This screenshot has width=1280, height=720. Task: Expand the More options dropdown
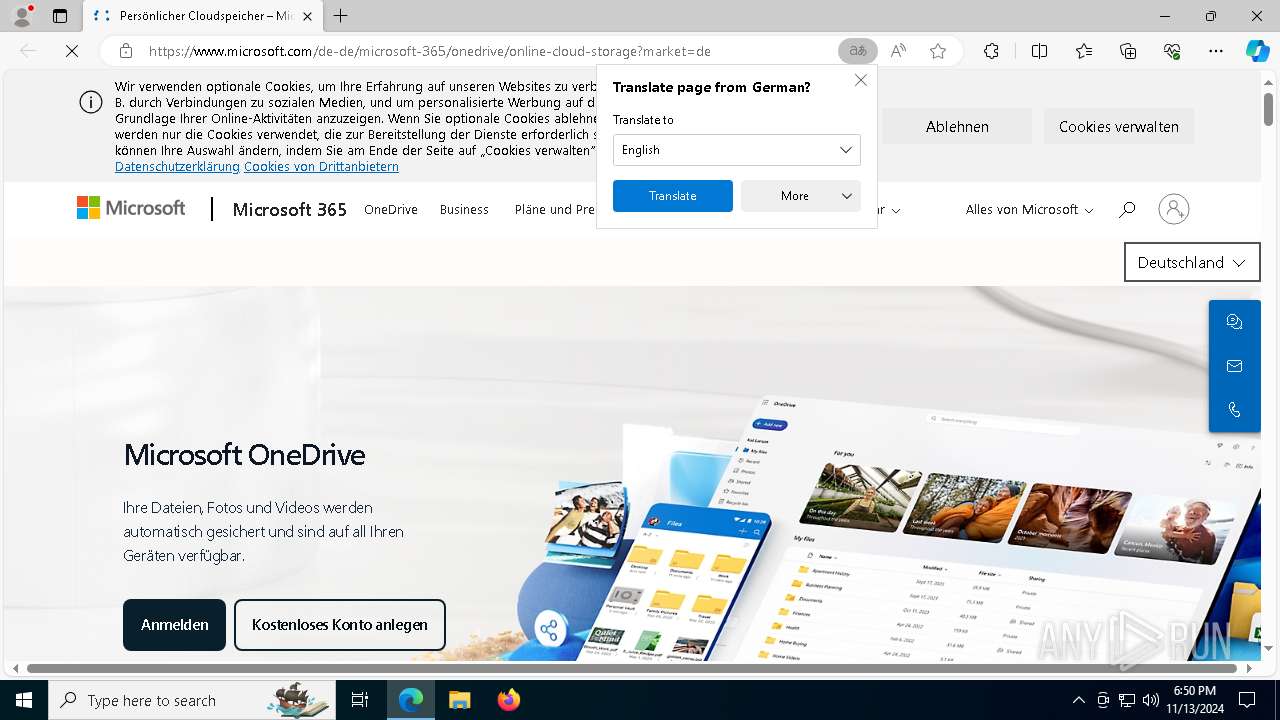(x=801, y=196)
